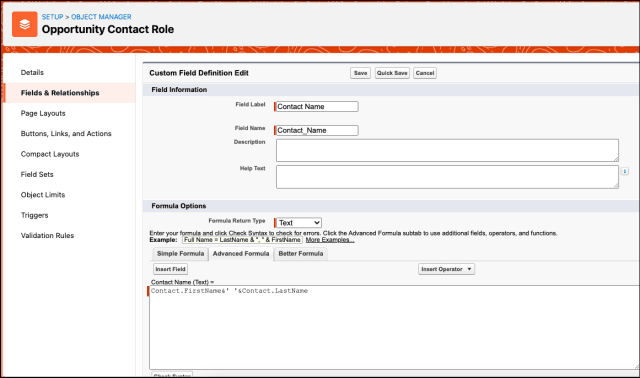The width and height of the screenshot is (640, 378).
Task: Click the Object Manager layers icon
Action: [x=24, y=24]
